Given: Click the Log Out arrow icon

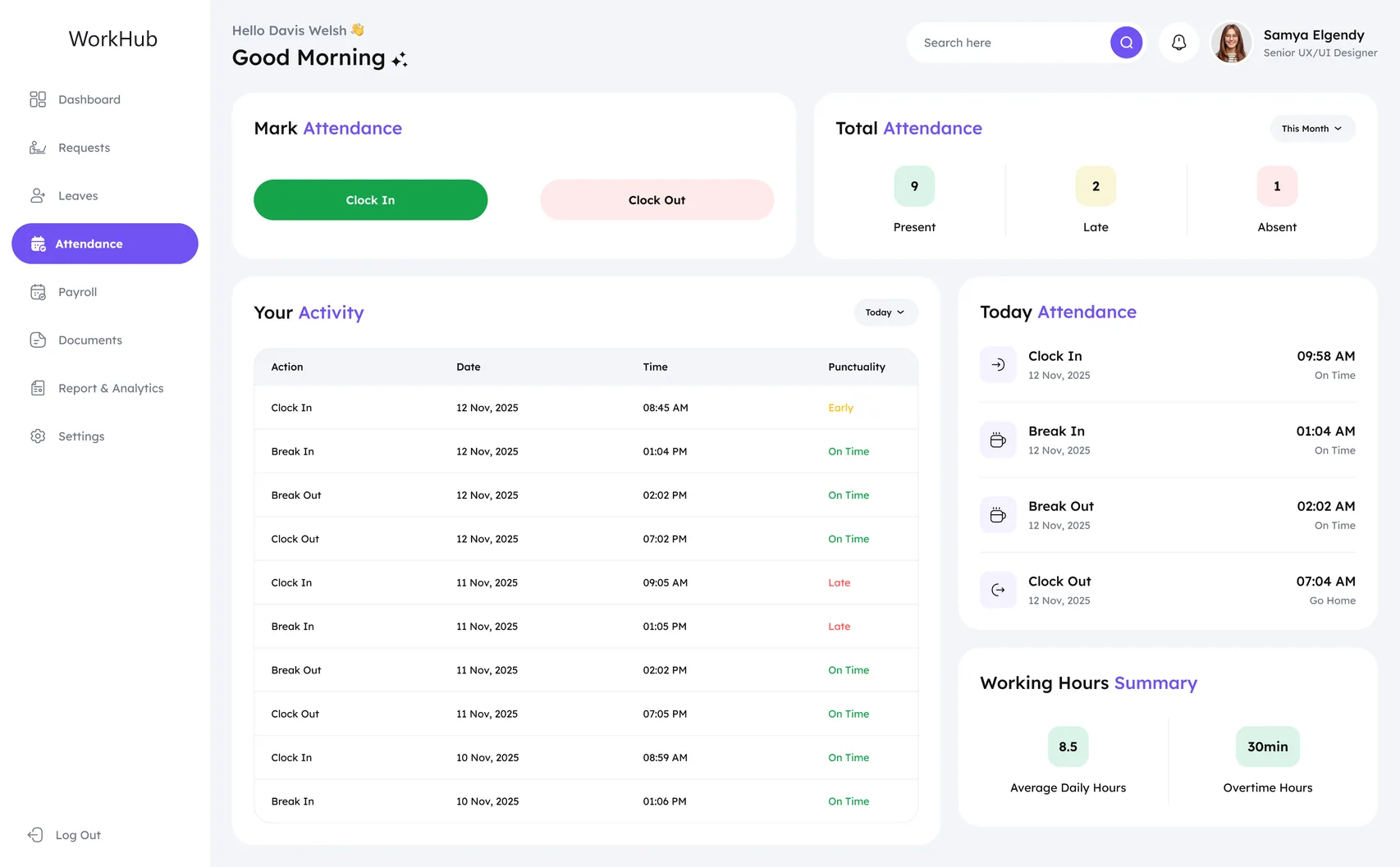Looking at the screenshot, I should coord(35,835).
